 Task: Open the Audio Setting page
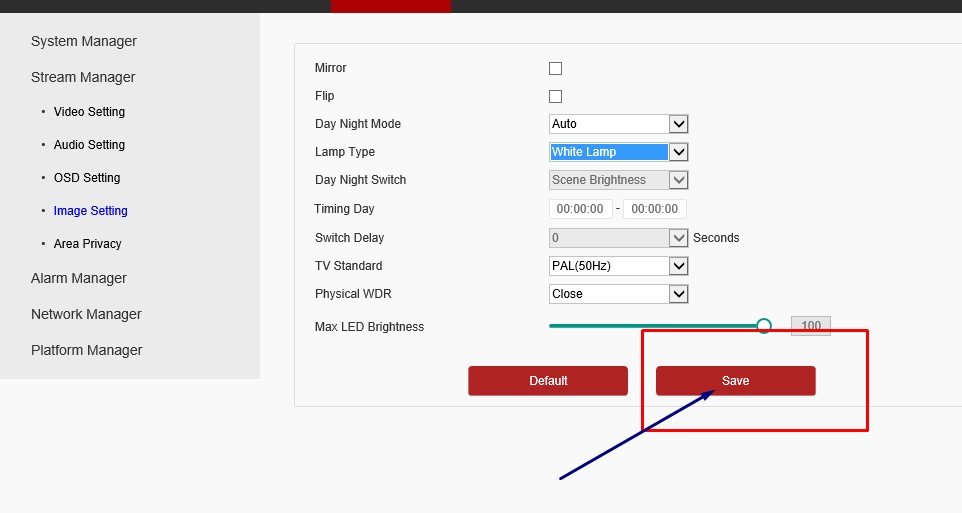click(89, 145)
